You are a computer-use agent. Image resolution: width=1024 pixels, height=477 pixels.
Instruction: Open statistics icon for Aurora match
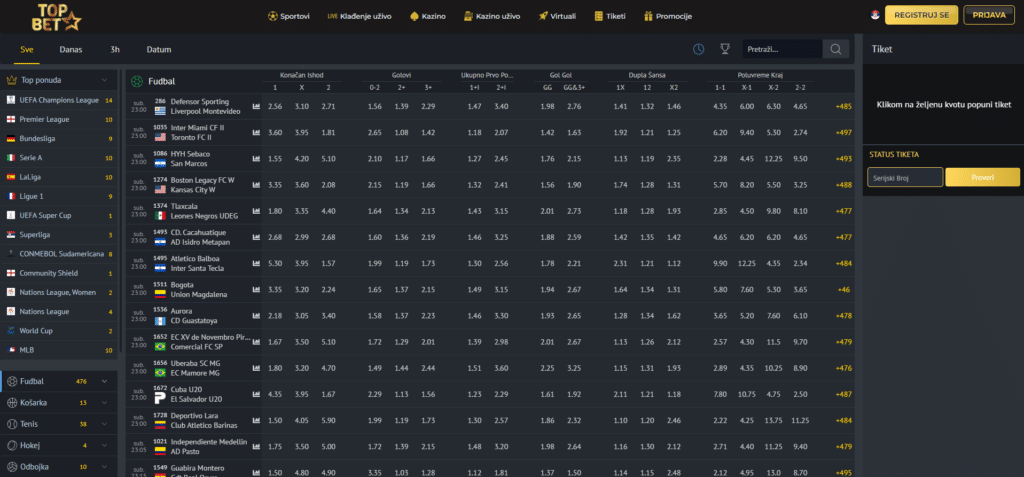[256, 316]
